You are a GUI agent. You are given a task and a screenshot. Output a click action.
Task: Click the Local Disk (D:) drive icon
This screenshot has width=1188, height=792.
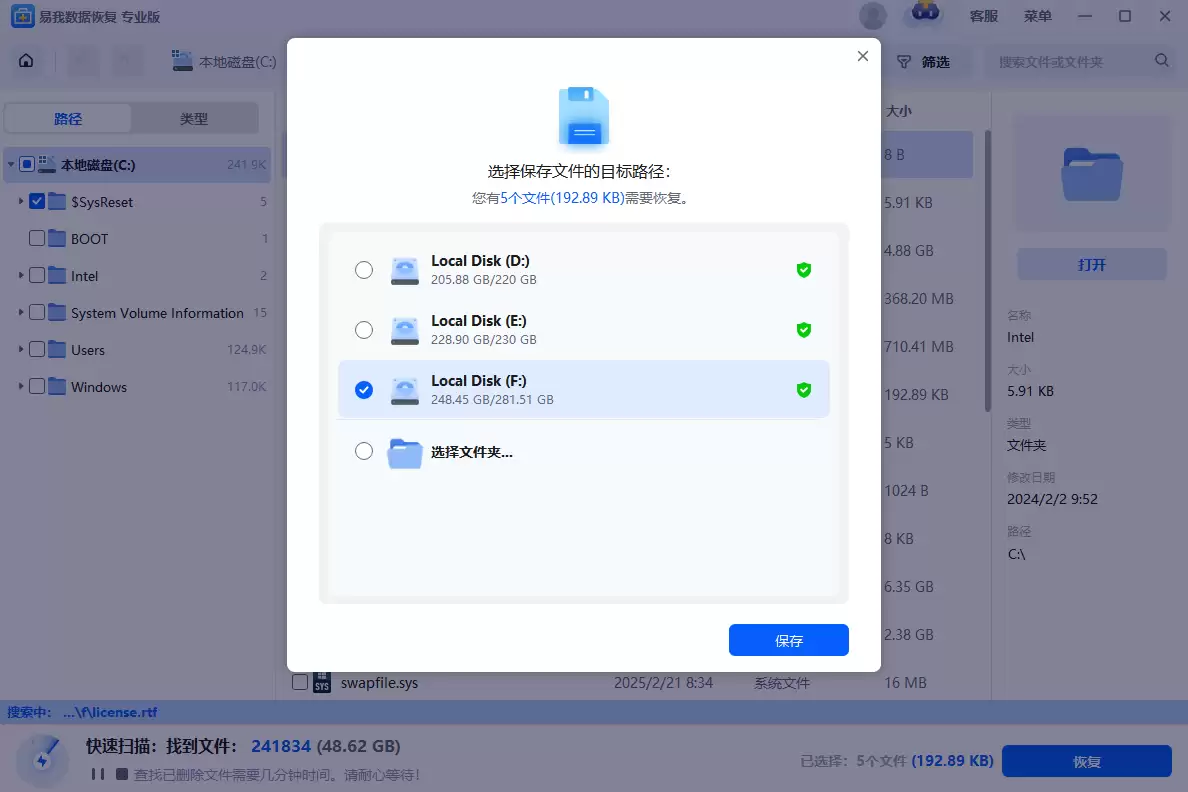tap(404, 270)
